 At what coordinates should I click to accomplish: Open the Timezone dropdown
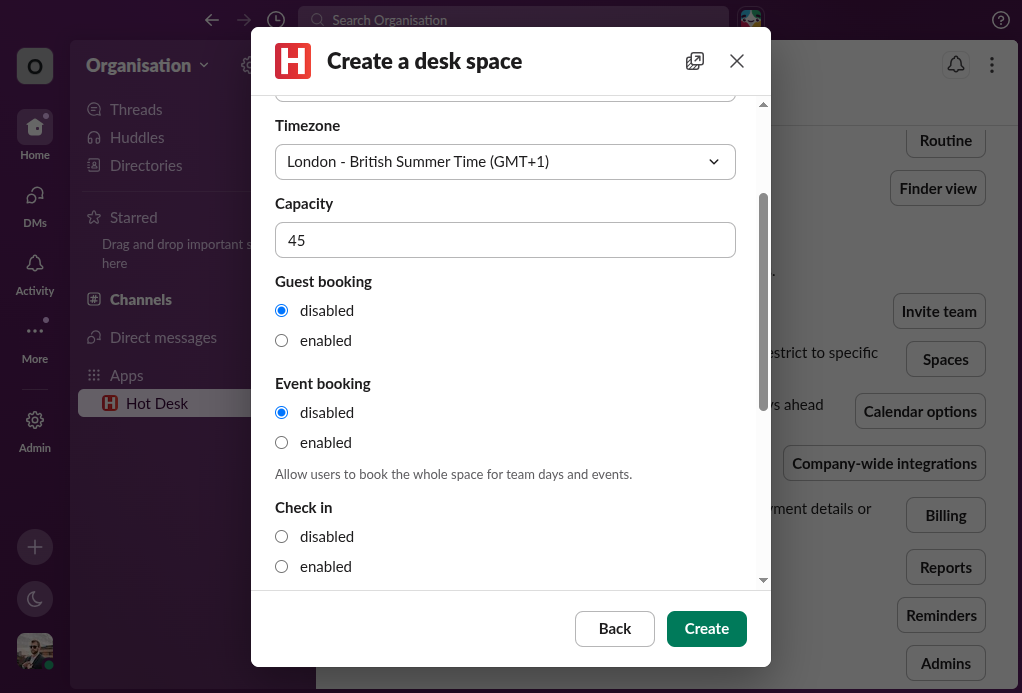(505, 162)
